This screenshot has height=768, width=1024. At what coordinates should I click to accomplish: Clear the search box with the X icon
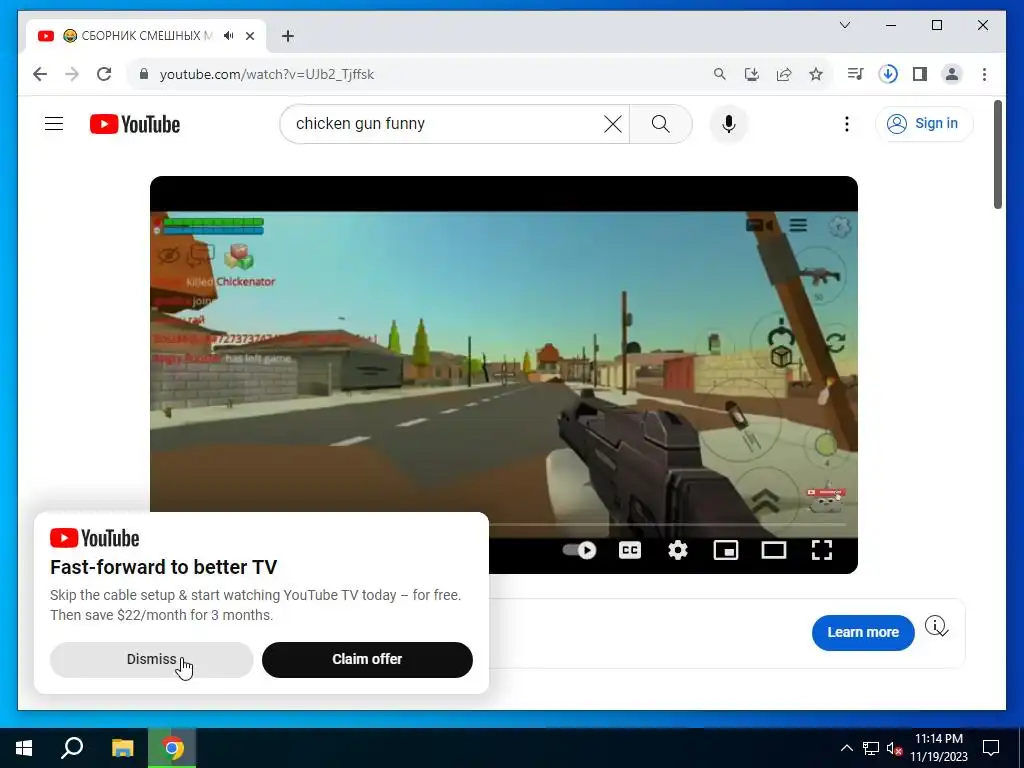pyautogui.click(x=613, y=123)
